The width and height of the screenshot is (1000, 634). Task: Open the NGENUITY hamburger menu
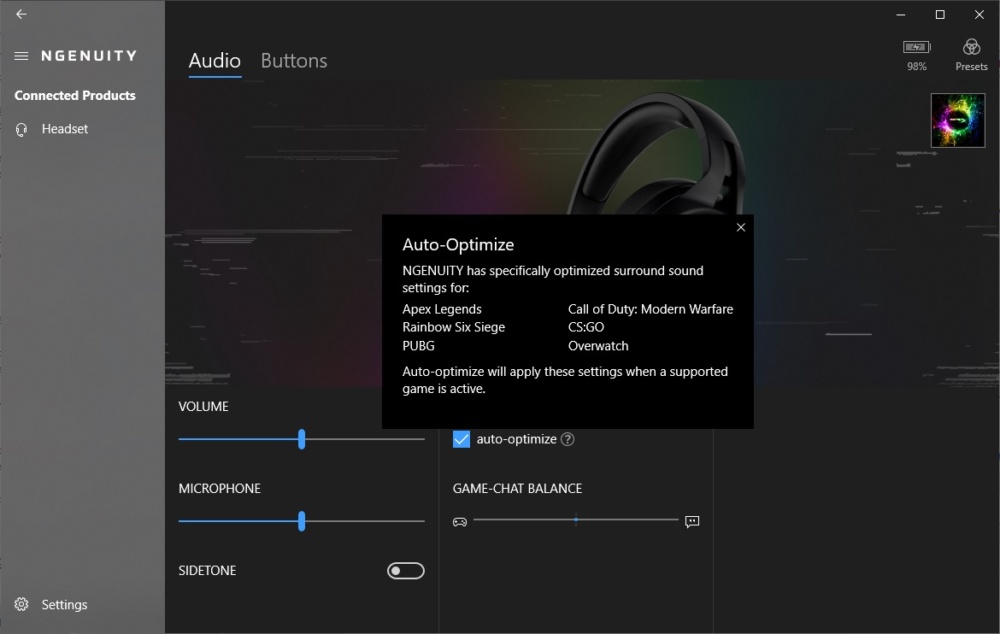21,56
